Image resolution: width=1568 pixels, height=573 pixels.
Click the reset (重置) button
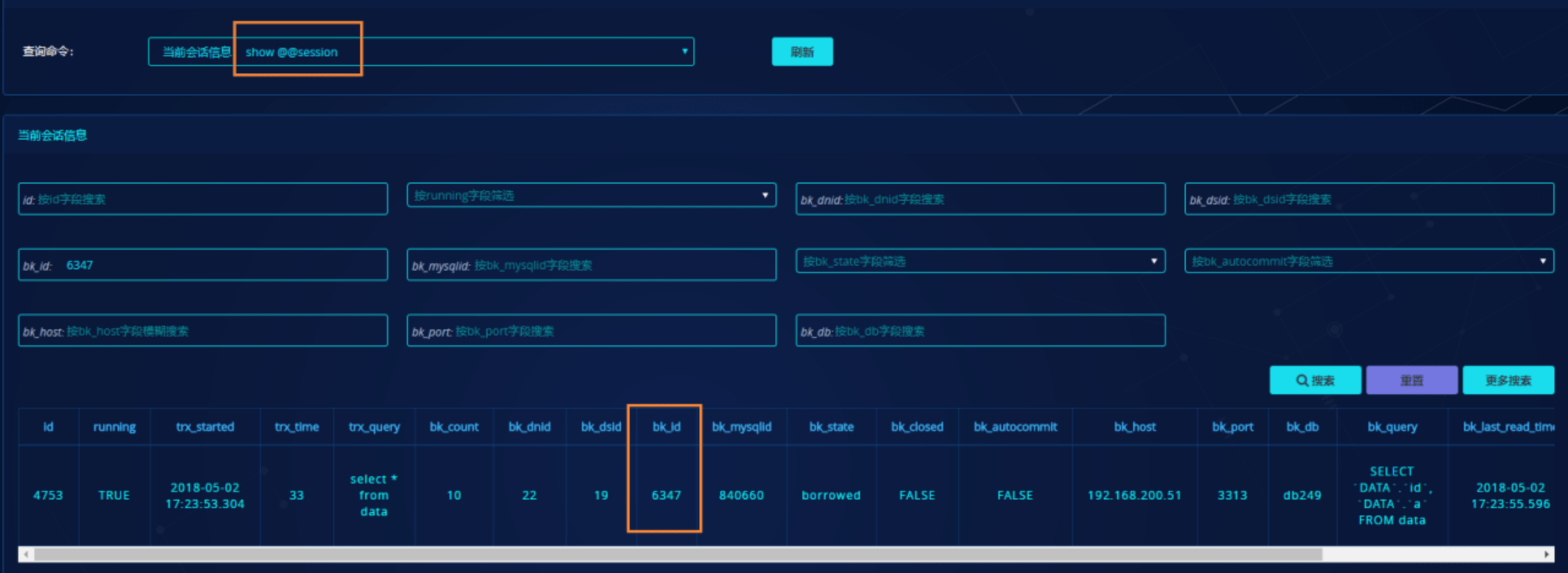coord(1411,380)
